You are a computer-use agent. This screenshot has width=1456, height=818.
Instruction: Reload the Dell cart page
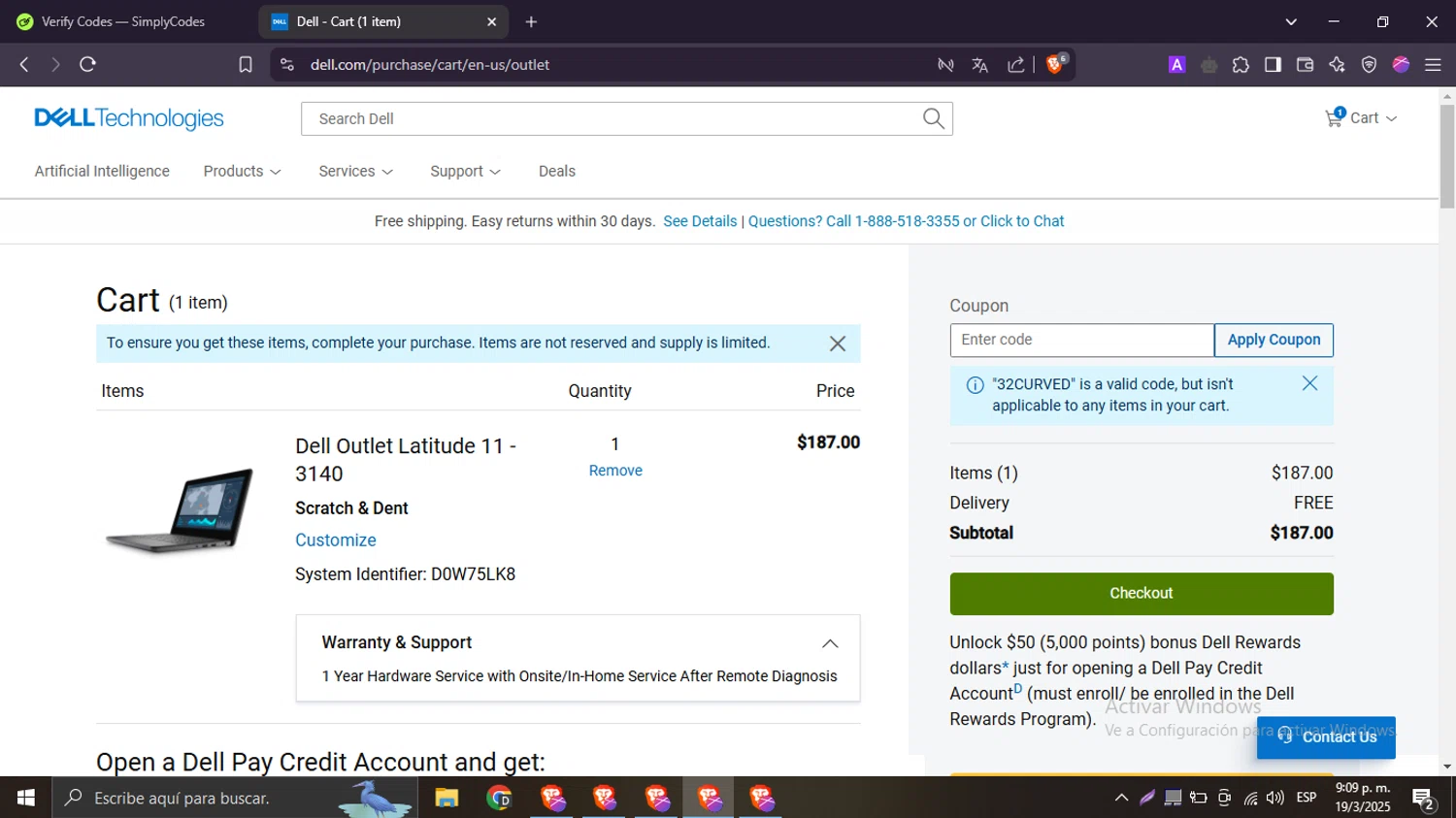pos(87,64)
